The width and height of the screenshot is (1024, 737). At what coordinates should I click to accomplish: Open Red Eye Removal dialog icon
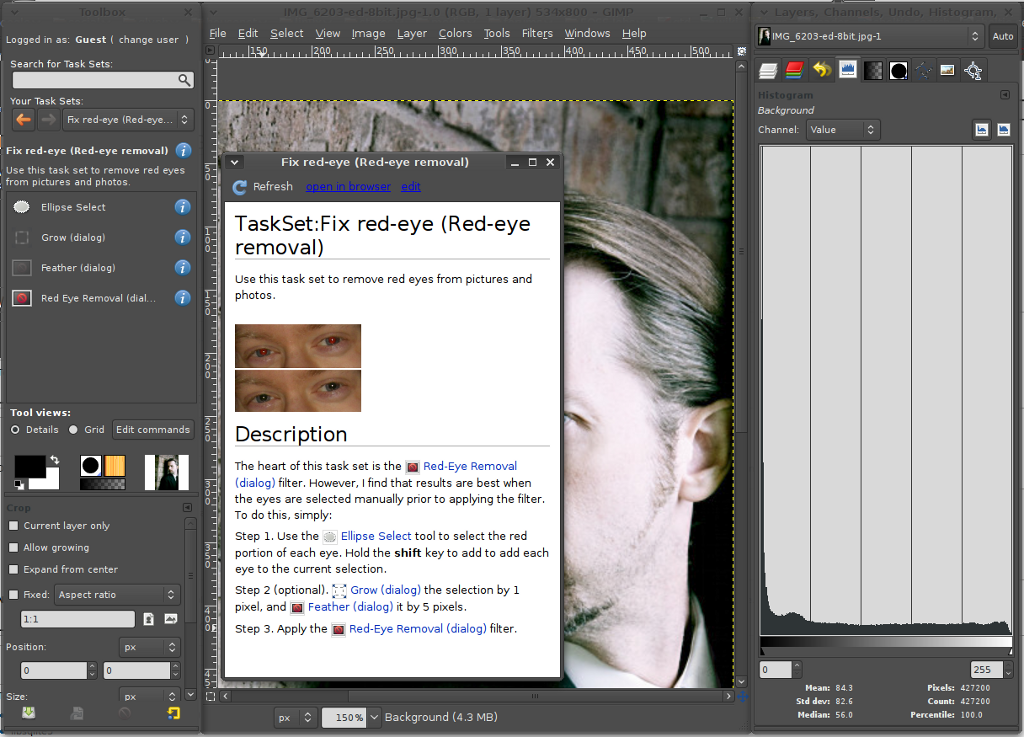point(22,298)
